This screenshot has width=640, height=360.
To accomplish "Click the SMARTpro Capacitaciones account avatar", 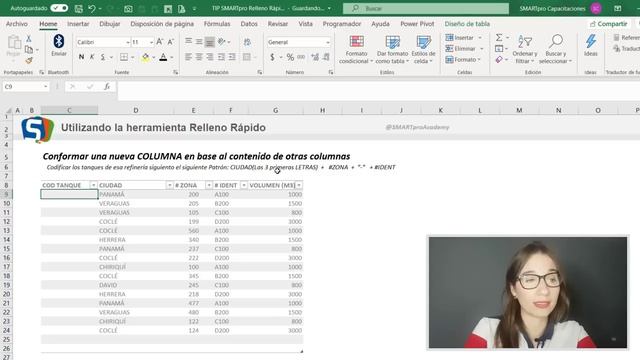I will coord(596,8).
